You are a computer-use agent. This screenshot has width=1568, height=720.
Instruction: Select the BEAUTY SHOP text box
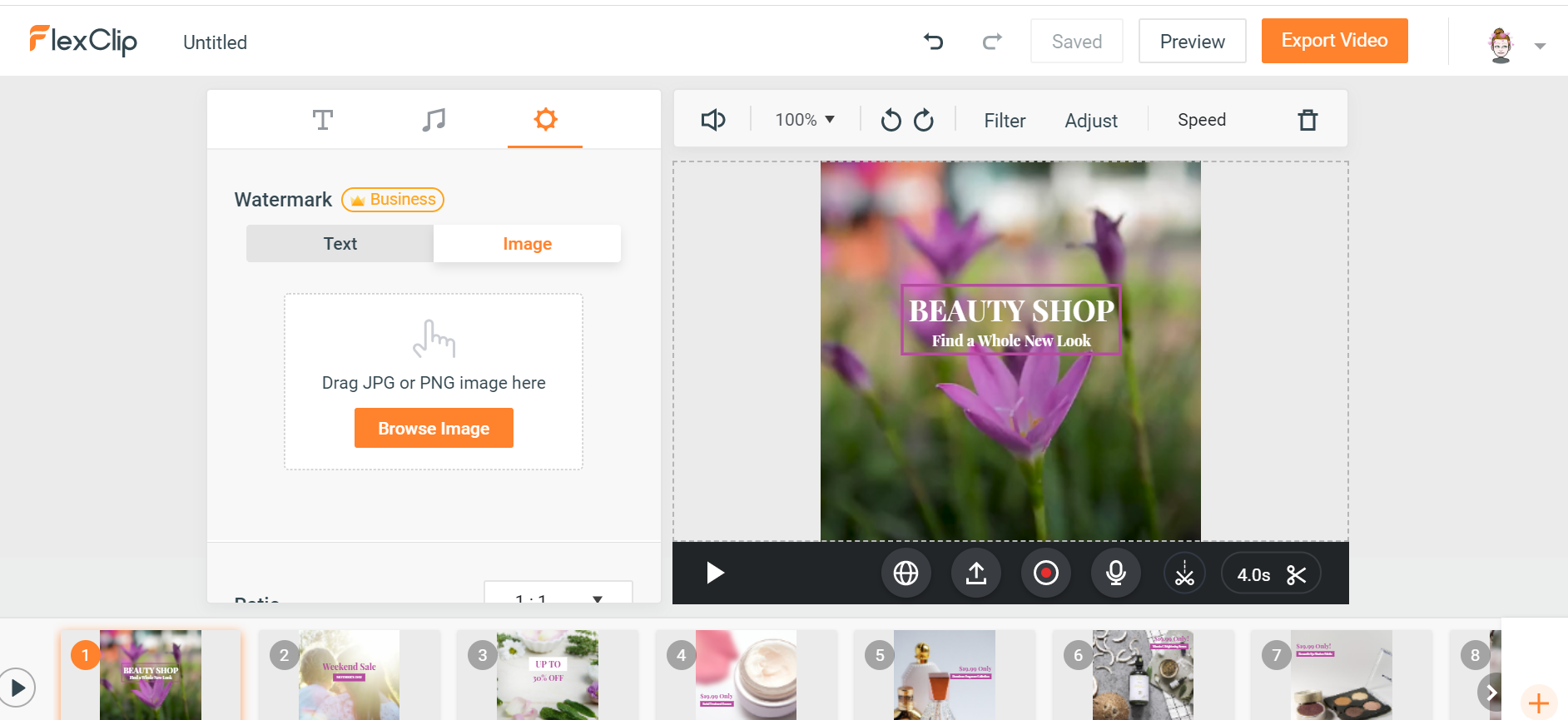pos(1011,320)
